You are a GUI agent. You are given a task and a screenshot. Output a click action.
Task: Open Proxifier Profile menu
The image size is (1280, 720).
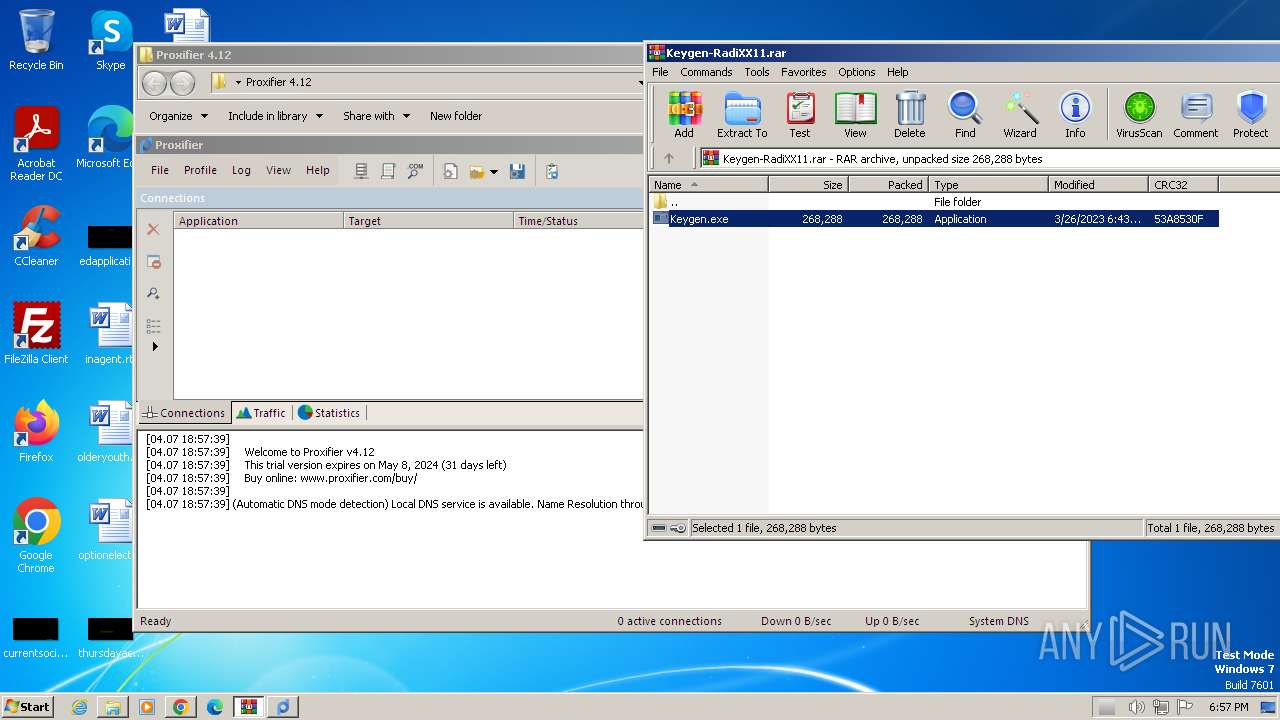point(200,170)
